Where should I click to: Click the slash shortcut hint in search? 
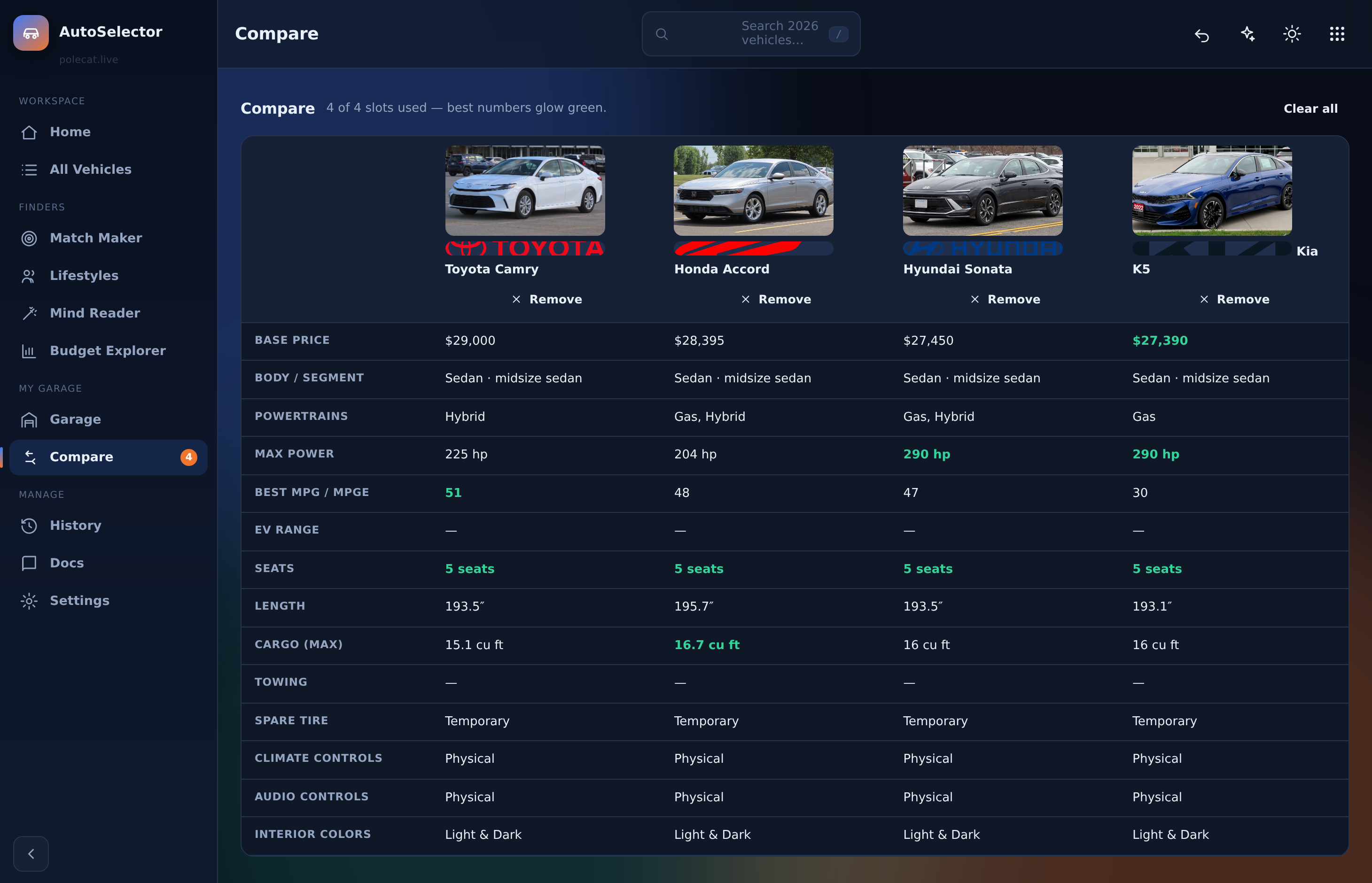coord(839,34)
